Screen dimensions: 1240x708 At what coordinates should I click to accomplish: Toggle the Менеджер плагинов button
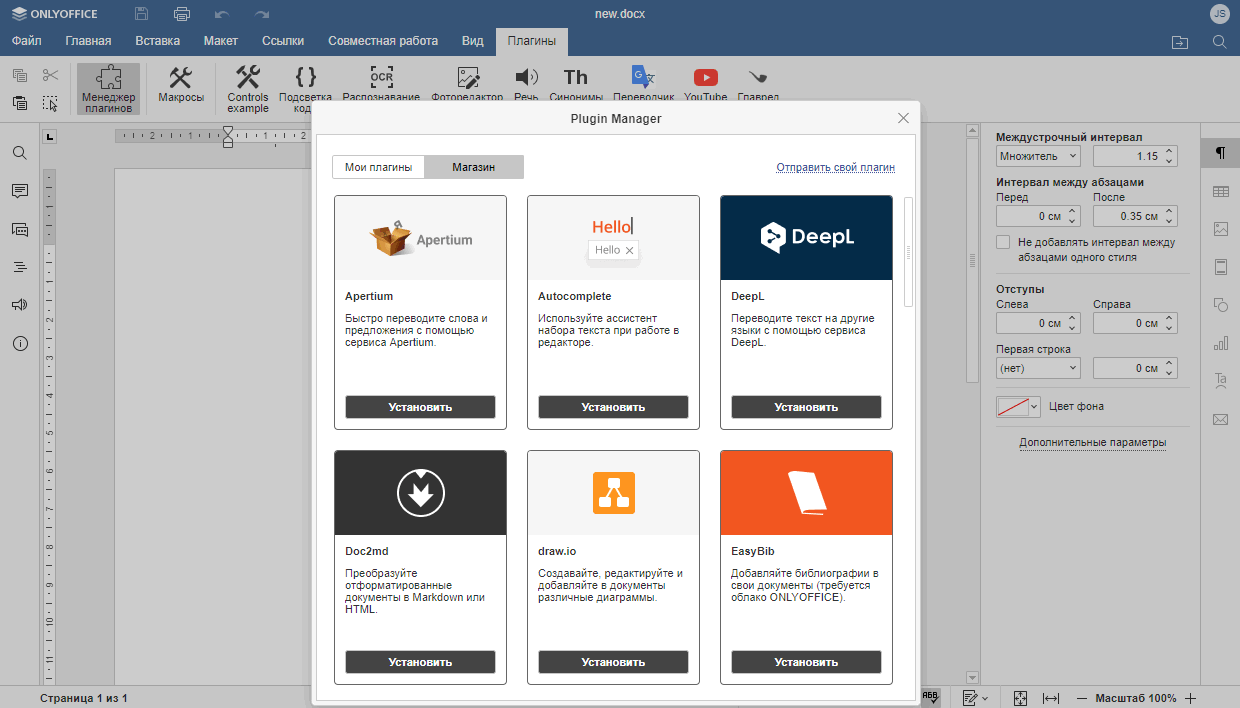point(108,89)
